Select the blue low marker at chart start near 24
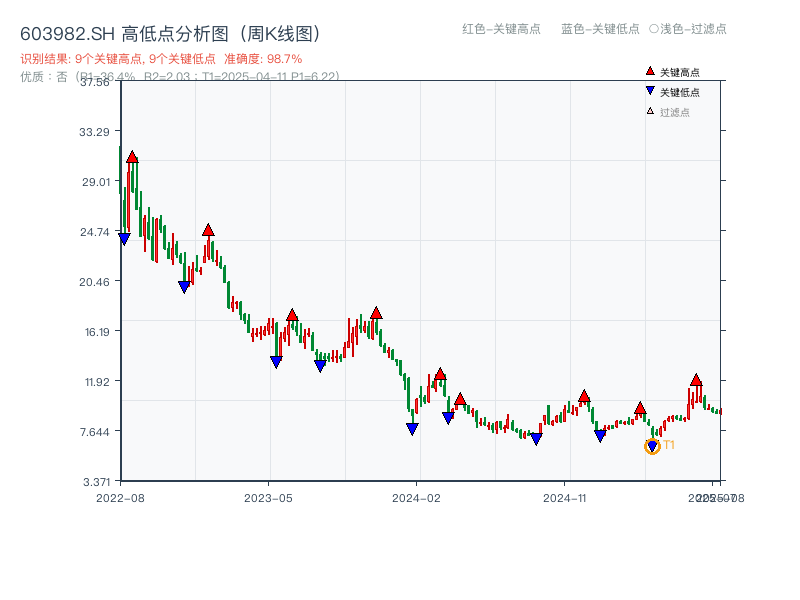 pos(124,239)
